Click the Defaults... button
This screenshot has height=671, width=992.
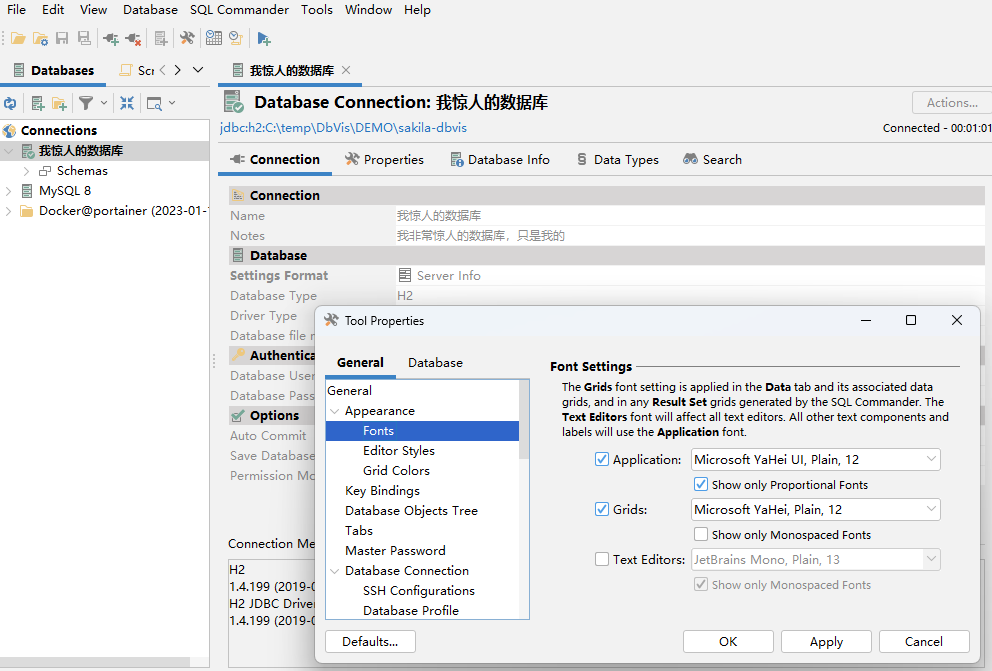[369, 641]
